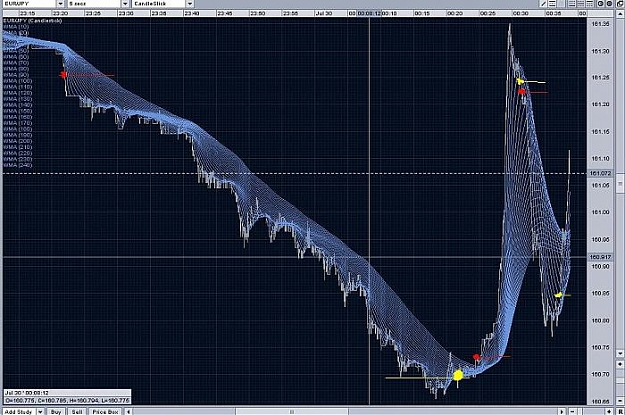The image size is (625, 415).
Task: Click the yellow marker near 160.85 level
Action: coord(559,295)
